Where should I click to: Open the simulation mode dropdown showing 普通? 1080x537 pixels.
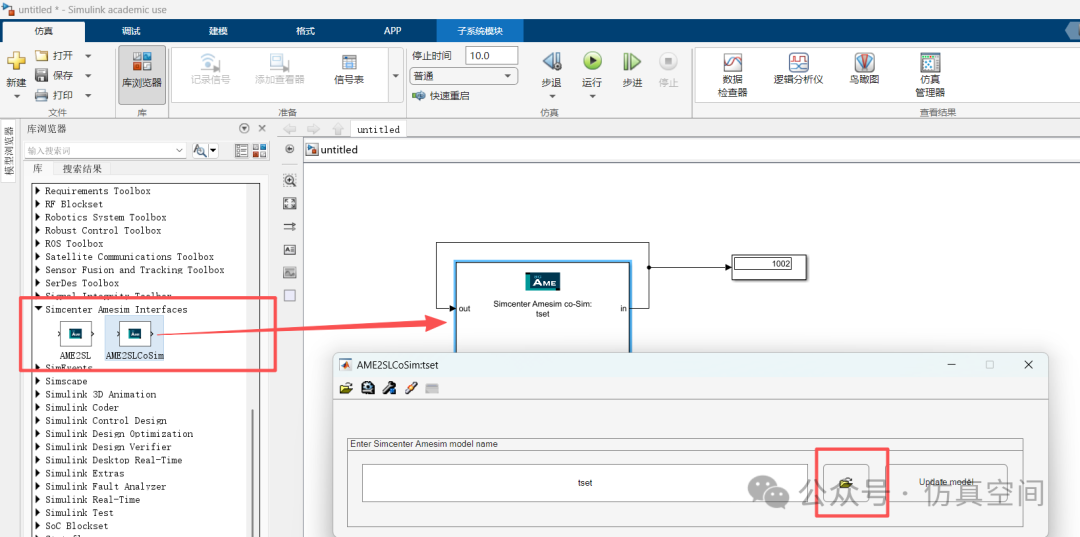pos(464,76)
